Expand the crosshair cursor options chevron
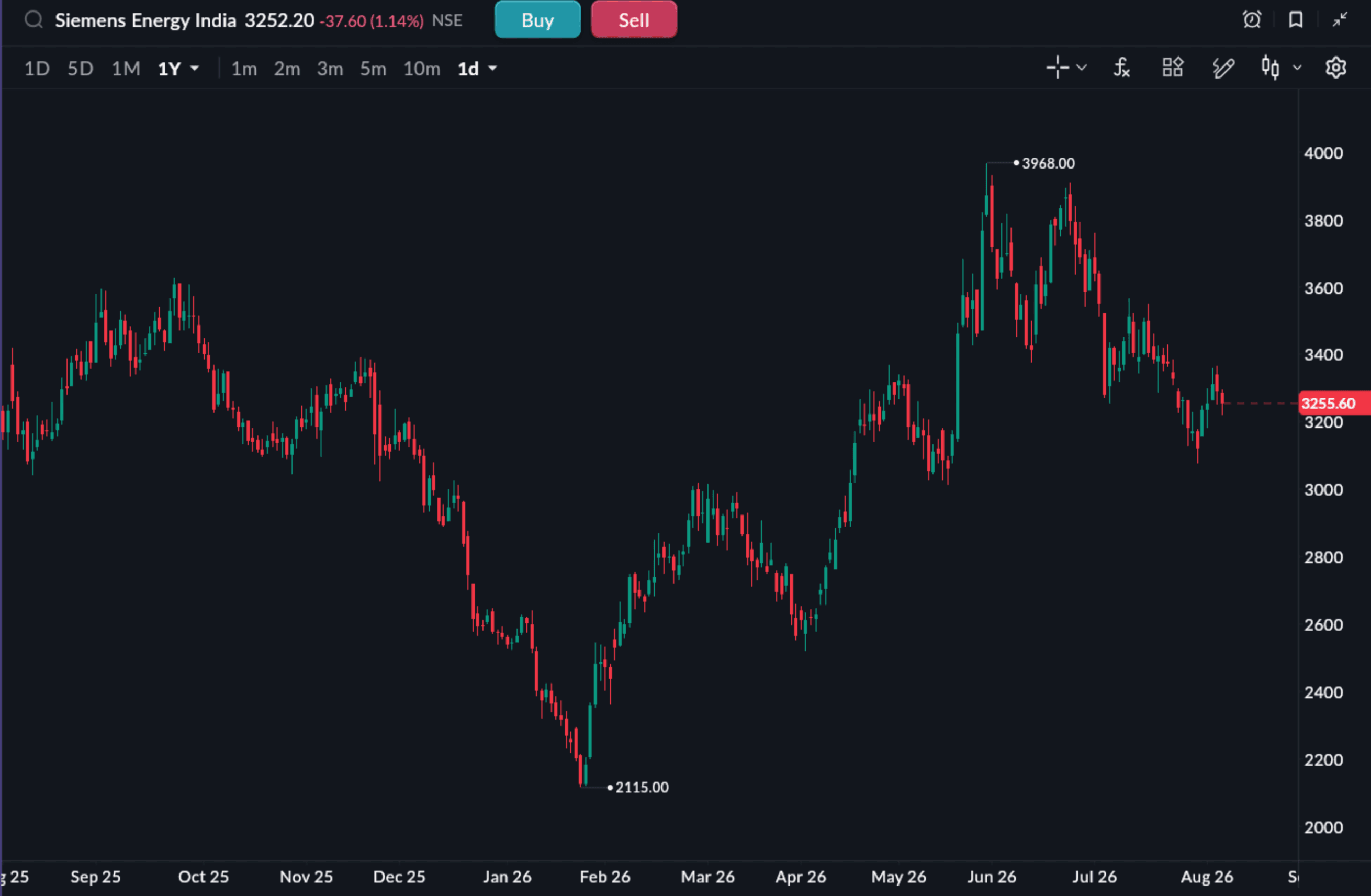1371x896 pixels. pos(1081,68)
